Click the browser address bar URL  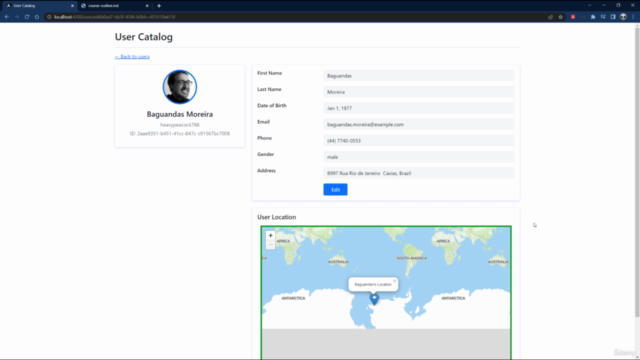pos(115,17)
